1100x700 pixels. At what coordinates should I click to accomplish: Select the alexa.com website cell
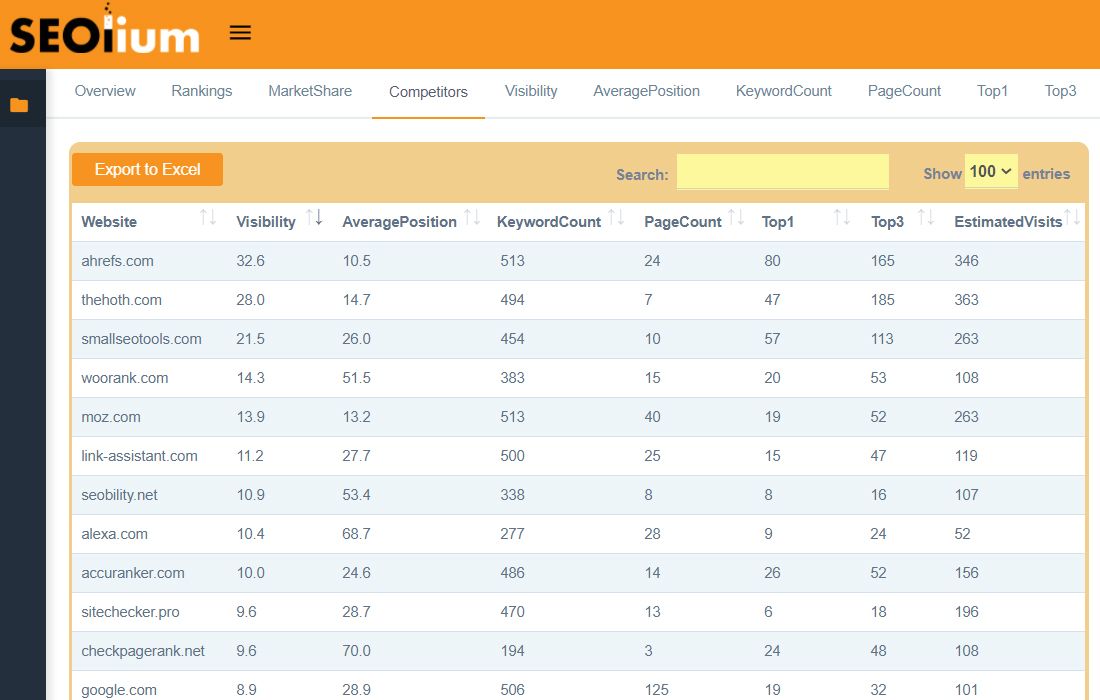114,534
